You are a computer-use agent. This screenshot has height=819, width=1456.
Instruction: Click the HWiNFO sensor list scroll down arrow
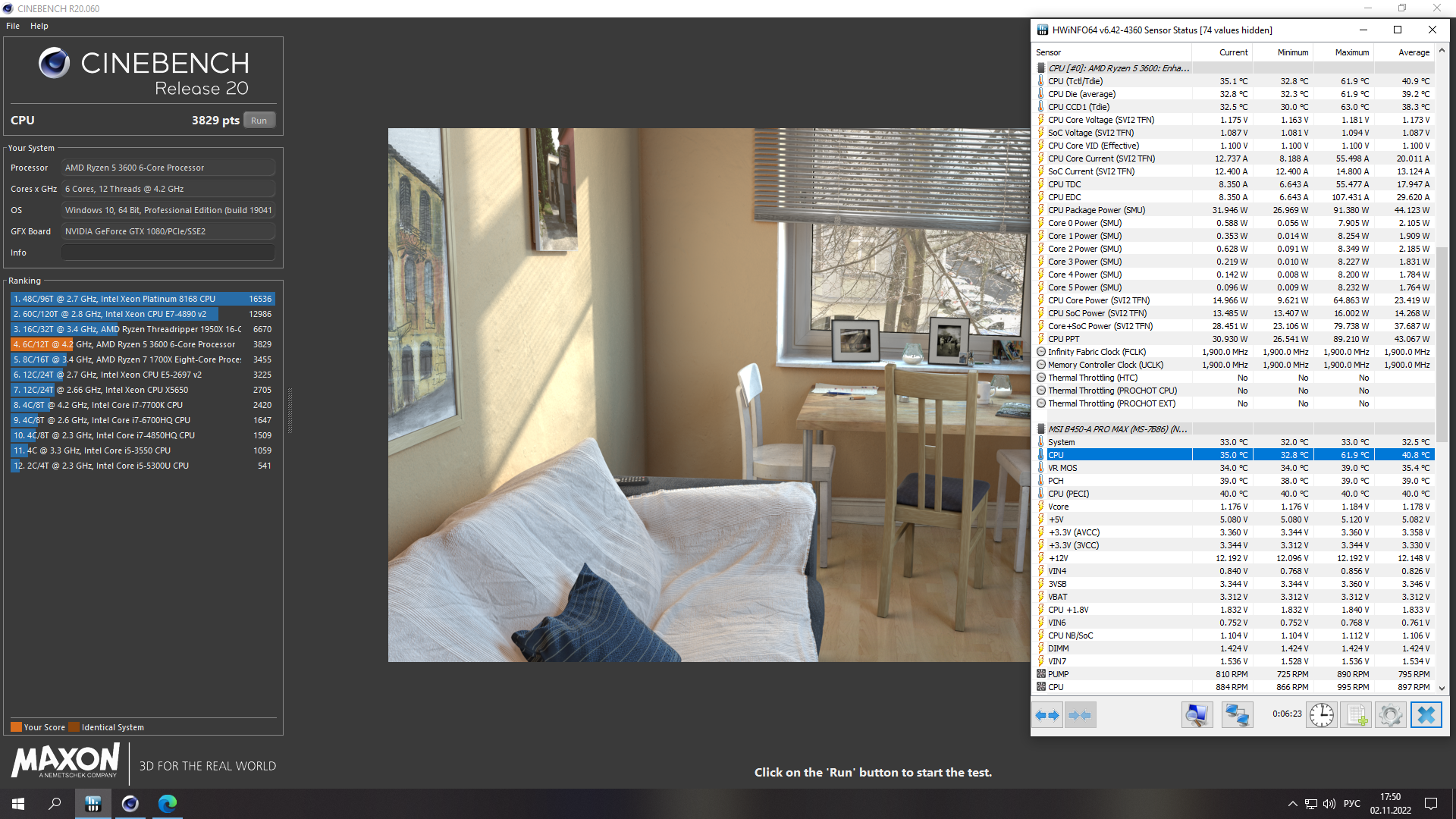(x=1442, y=689)
